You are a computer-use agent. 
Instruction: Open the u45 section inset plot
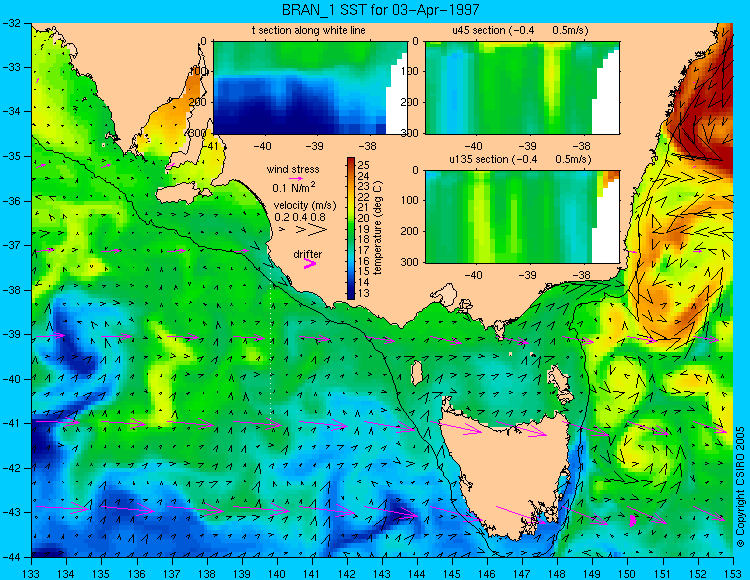coord(522,88)
